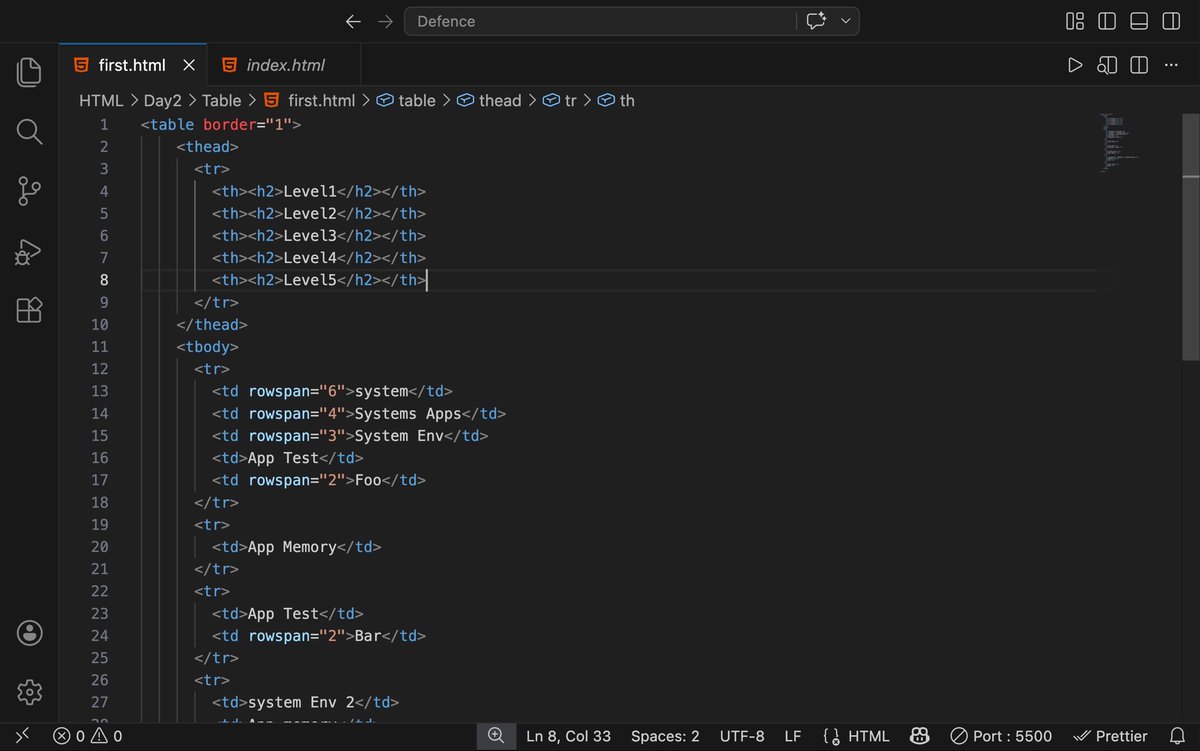Image resolution: width=1200 pixels, height=751 pixels.
Task: Toggle the primary side bar
Action: (x=1107, y=21)
